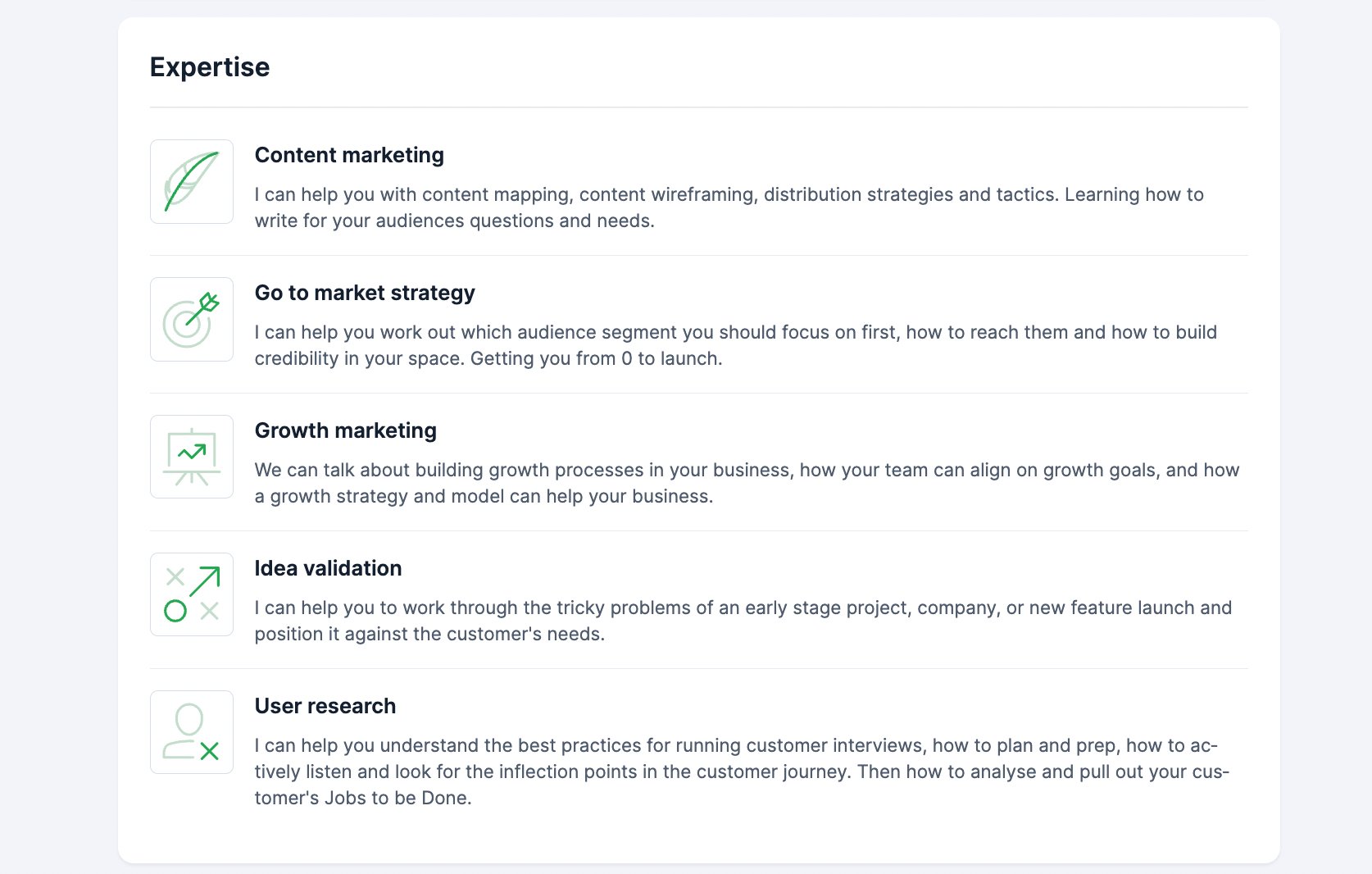
Task: Click the User research title
Action: [325, 706]
